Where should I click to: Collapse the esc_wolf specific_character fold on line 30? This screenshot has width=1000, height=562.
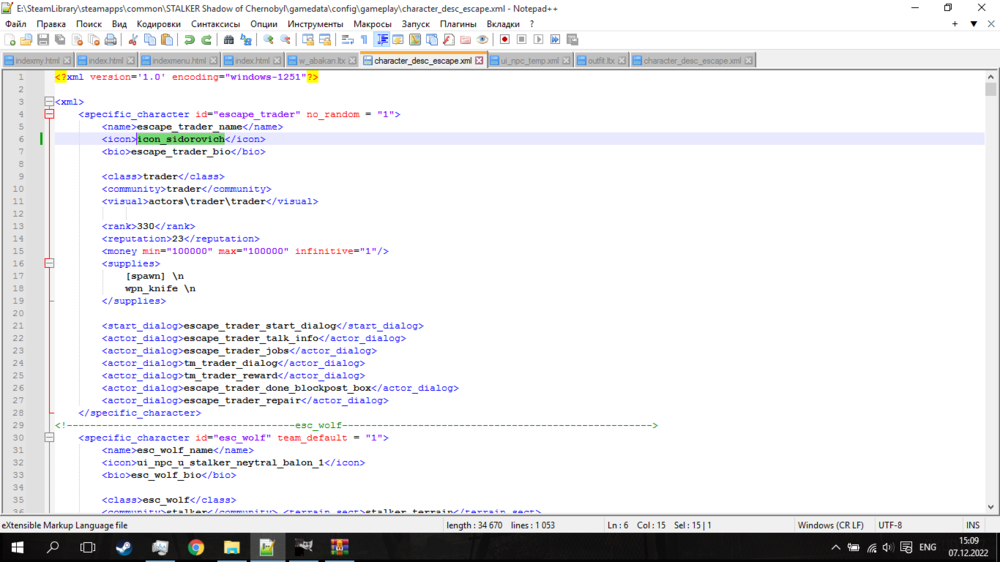click(x=48, y=438)
